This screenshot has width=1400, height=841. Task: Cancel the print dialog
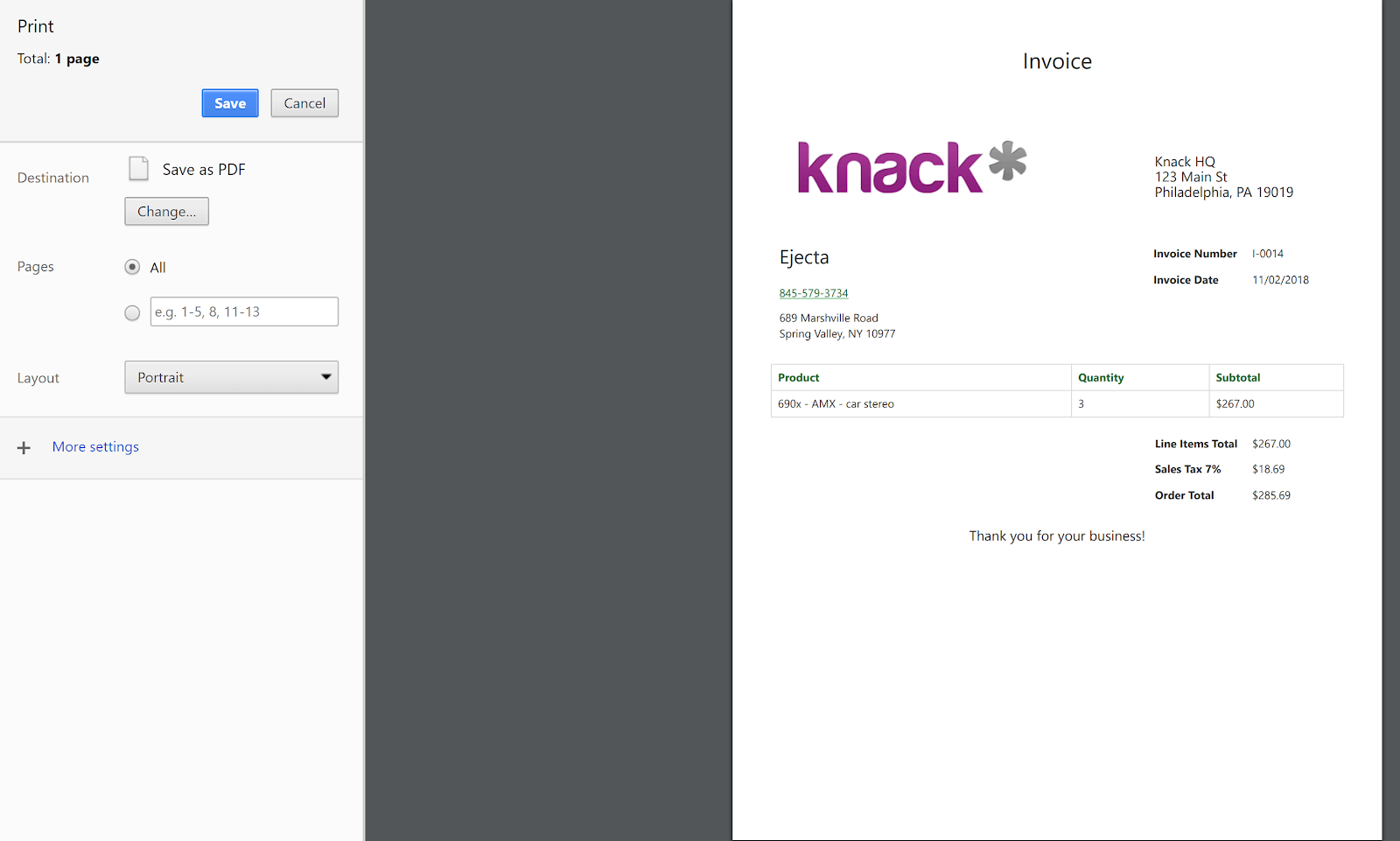point(304,103)
